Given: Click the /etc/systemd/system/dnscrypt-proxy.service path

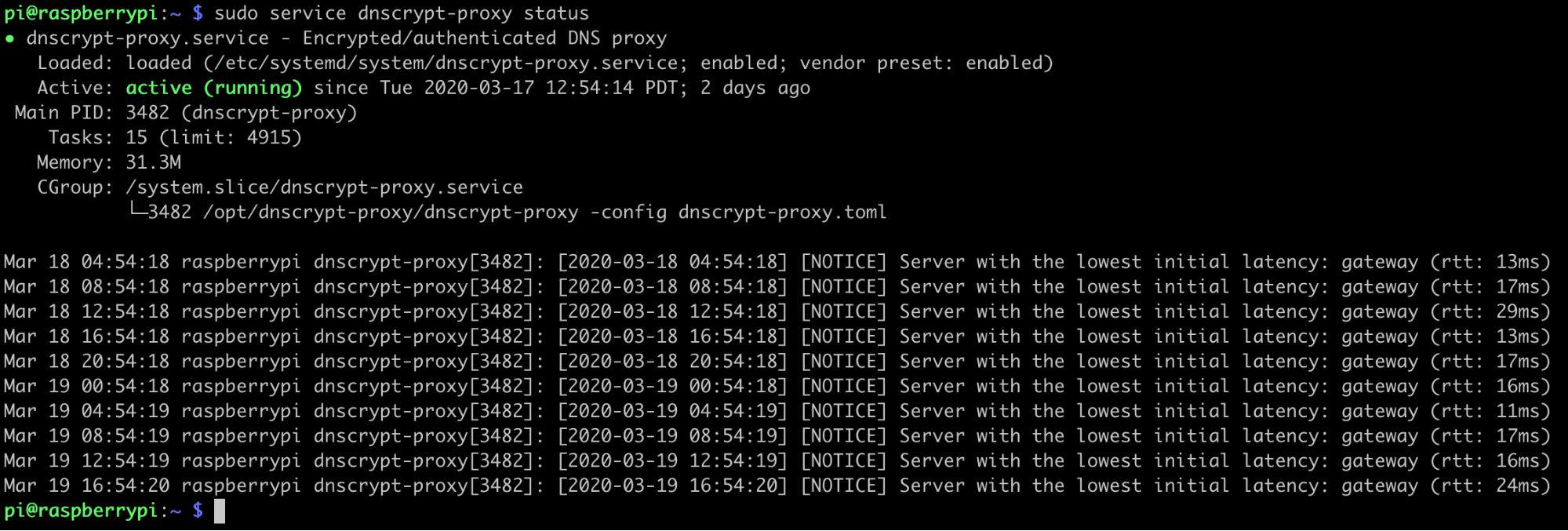Looking at the screenshot, I should (447, 63).
